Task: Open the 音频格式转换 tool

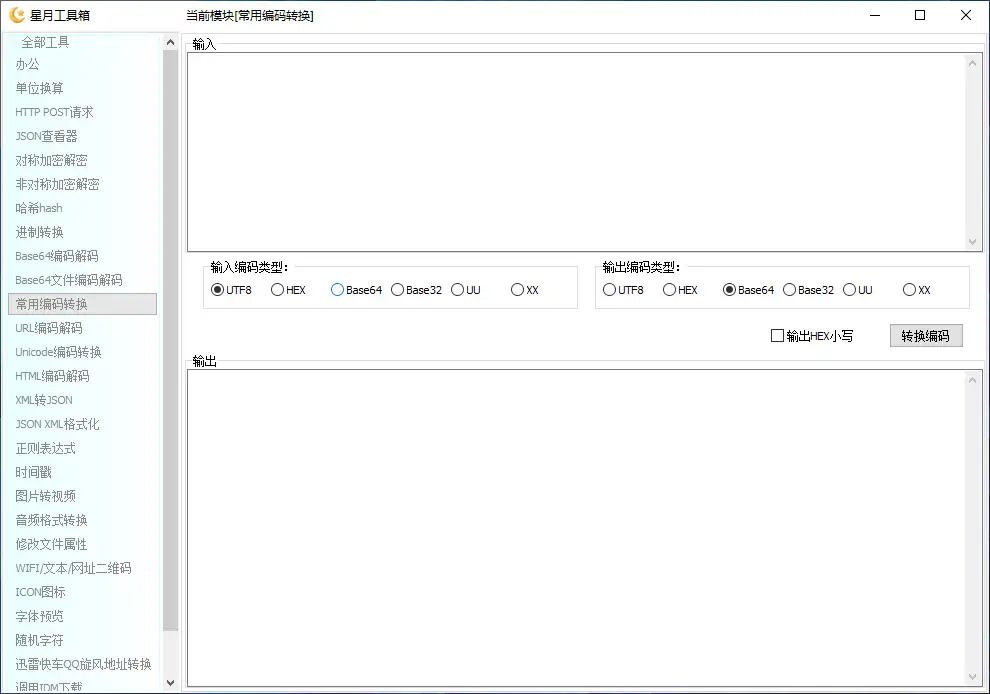Action: tap(51, 520)
